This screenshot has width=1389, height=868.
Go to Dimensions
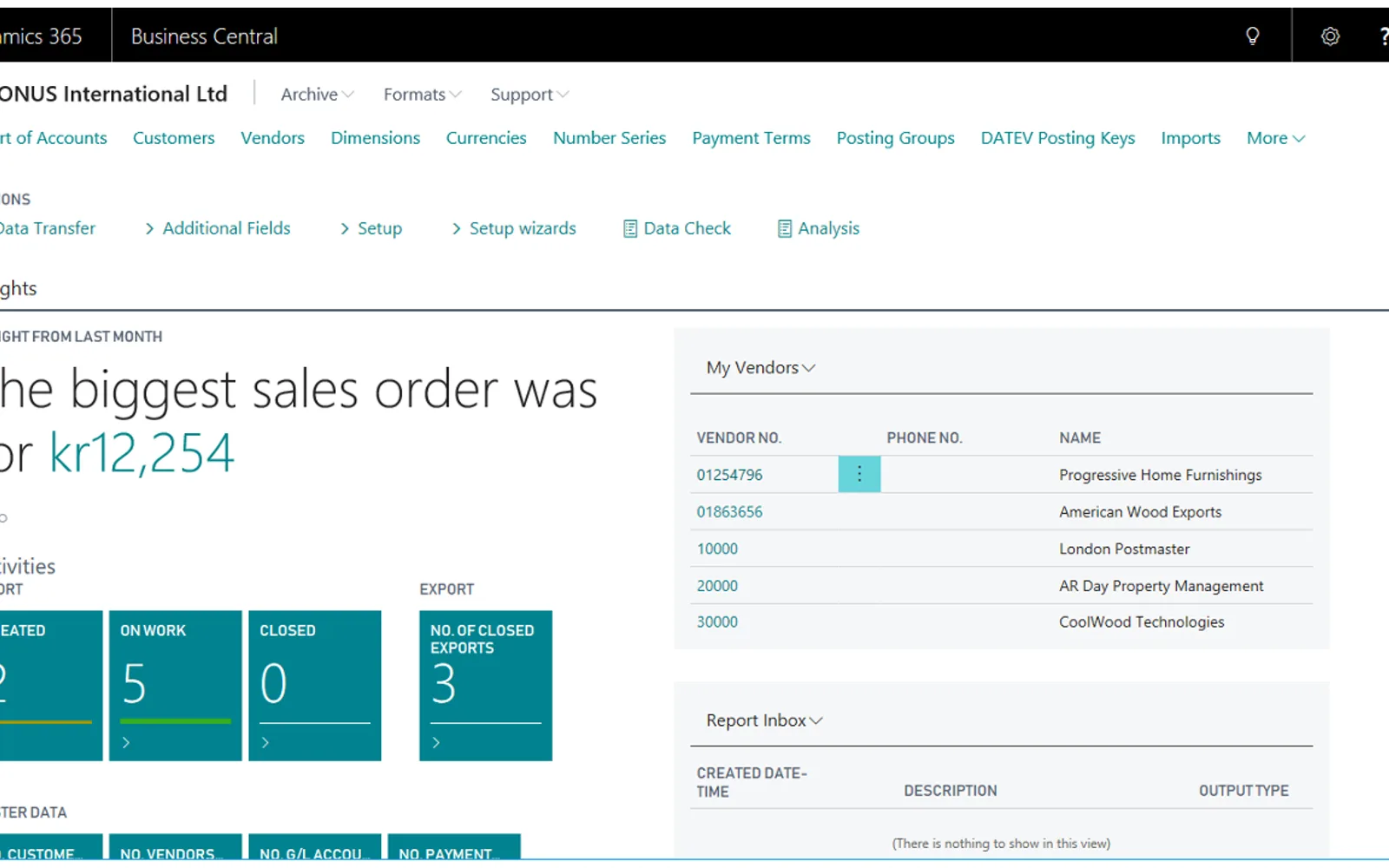point(375,138)
